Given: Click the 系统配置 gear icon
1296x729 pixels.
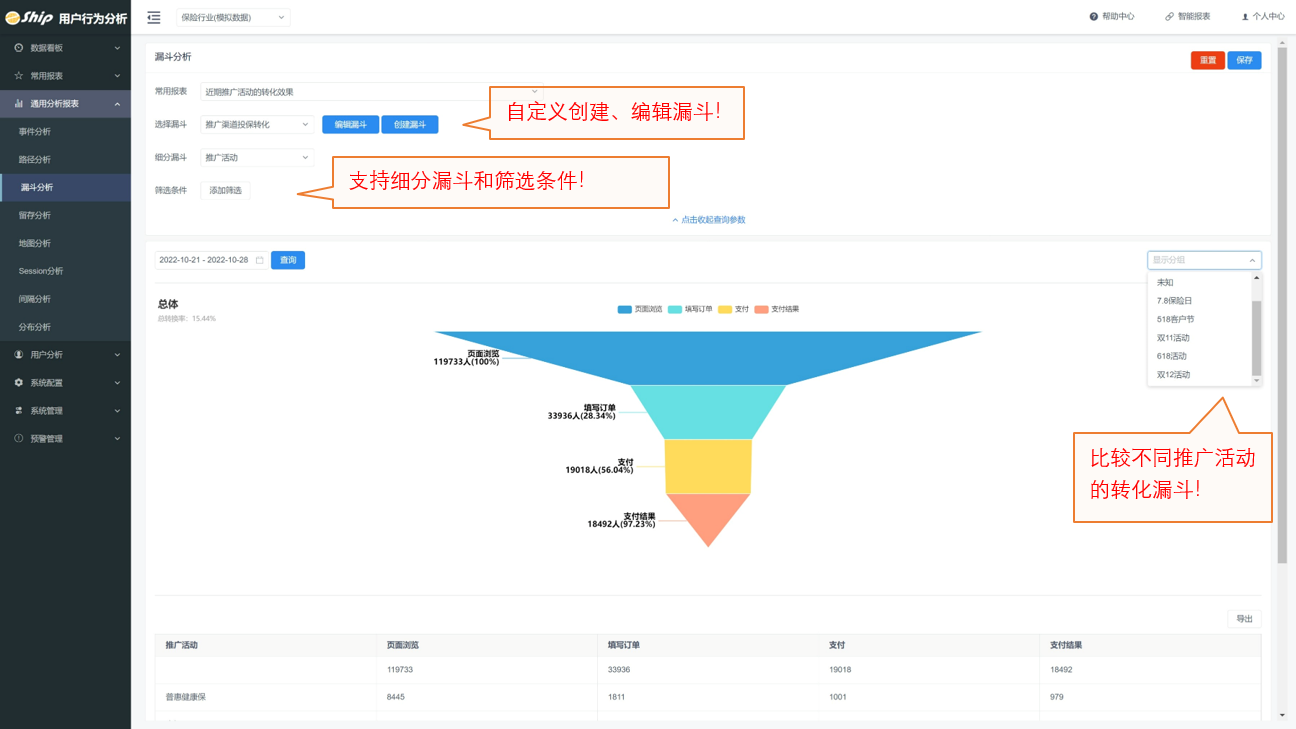Looking at the screenshot, I should coord(18,383).
